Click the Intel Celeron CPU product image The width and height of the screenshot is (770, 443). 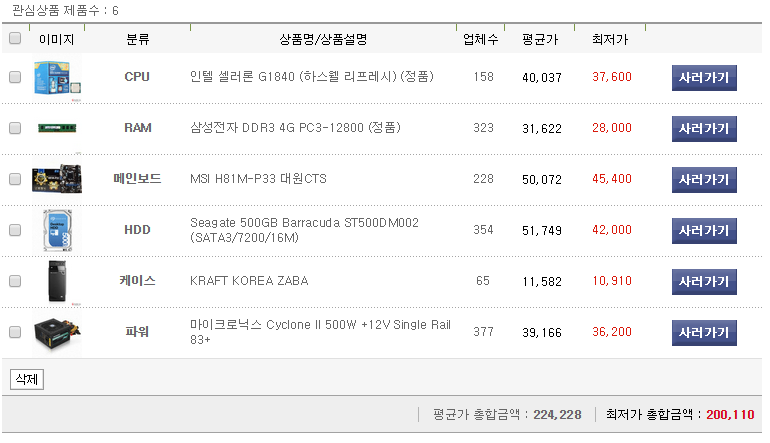(x=57, y=77)
